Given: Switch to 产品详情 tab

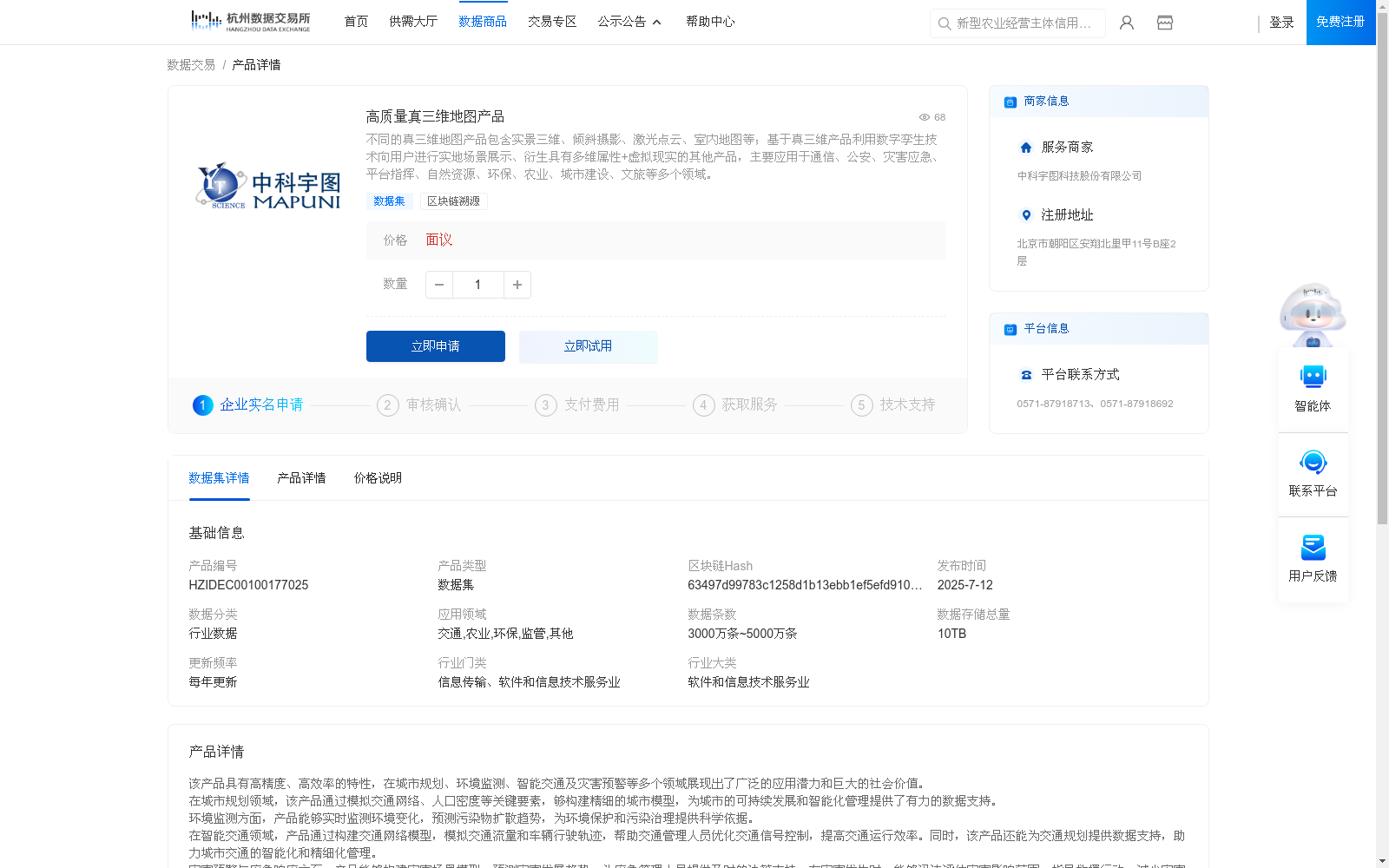Looking at the screenshot, I should [301, 478].
